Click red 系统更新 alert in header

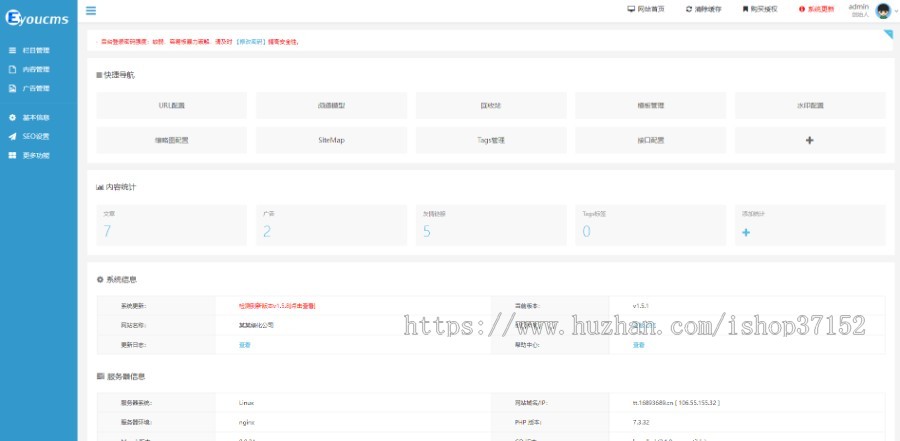pyautogui.click(x=816, y=9)
